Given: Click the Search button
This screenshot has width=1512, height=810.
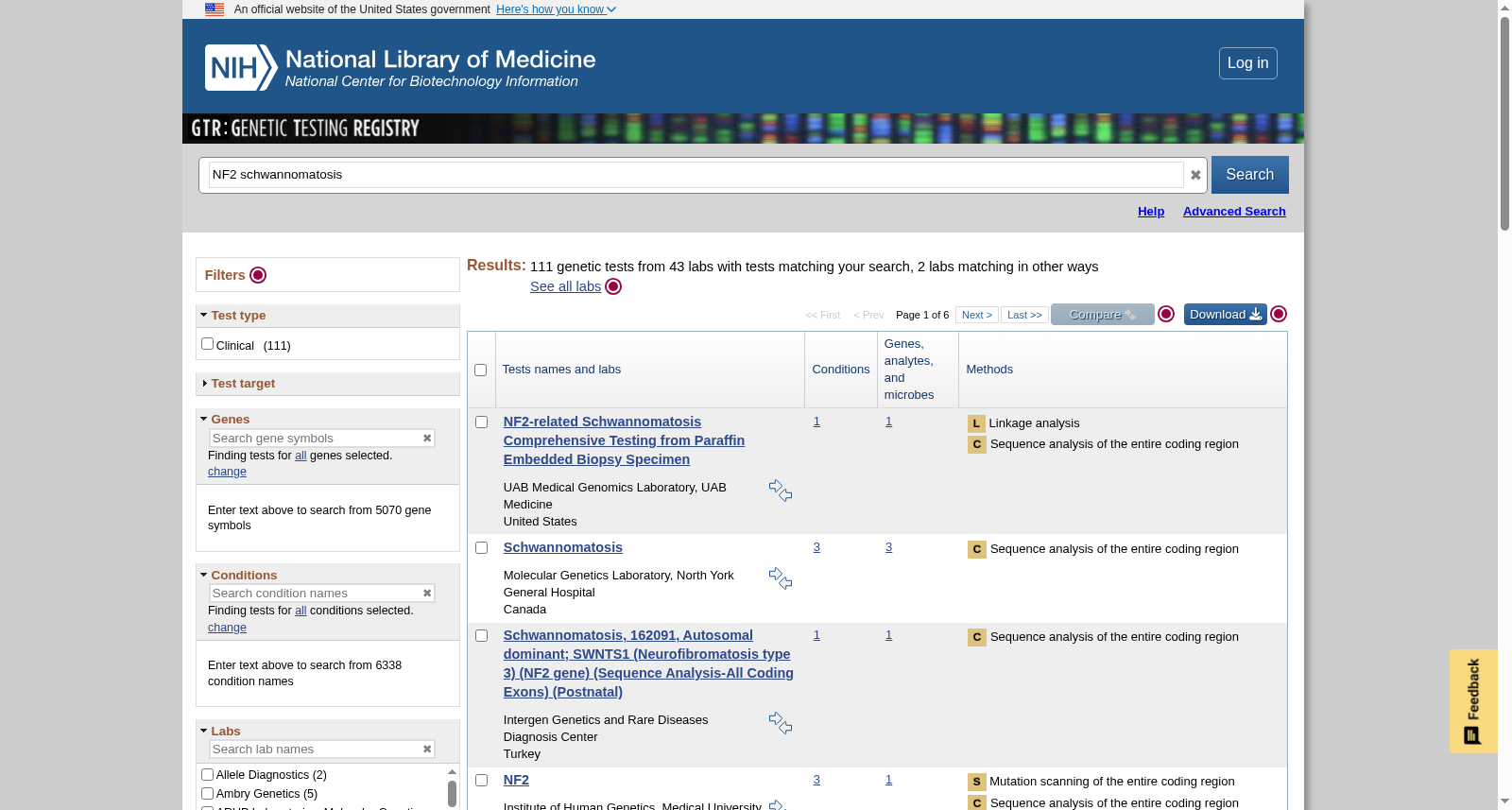Looking at the screenshot, I should (x=1249, y=175).
